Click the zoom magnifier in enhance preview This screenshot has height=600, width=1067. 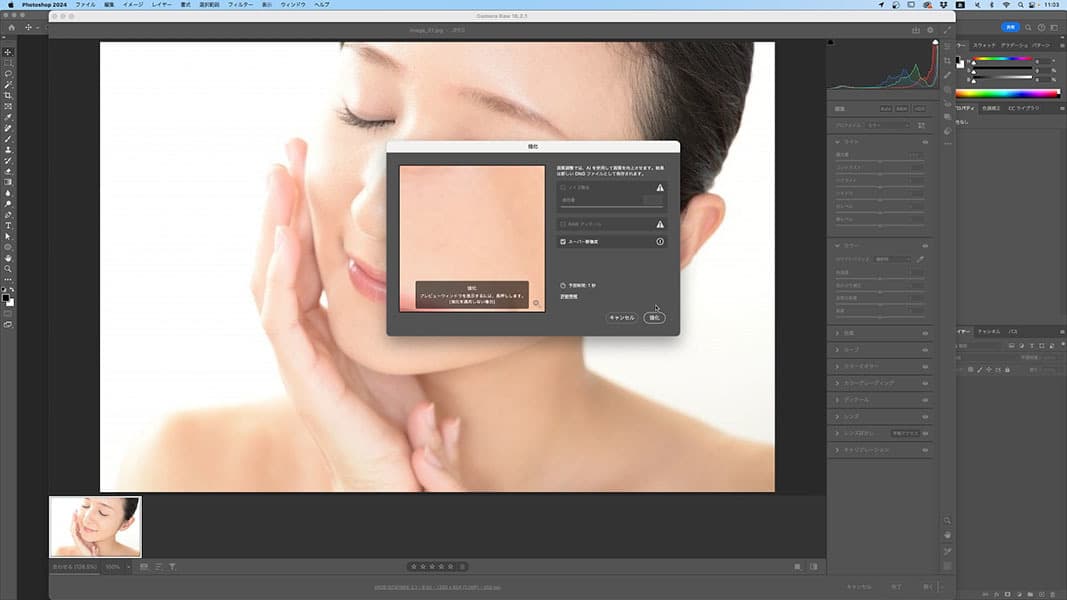tap(536, 302)
